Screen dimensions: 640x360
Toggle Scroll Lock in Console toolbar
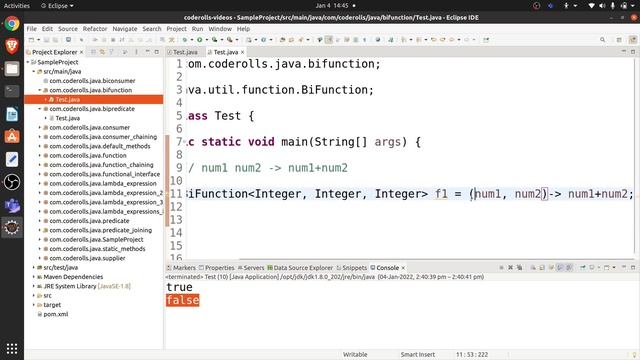(542, 268)
